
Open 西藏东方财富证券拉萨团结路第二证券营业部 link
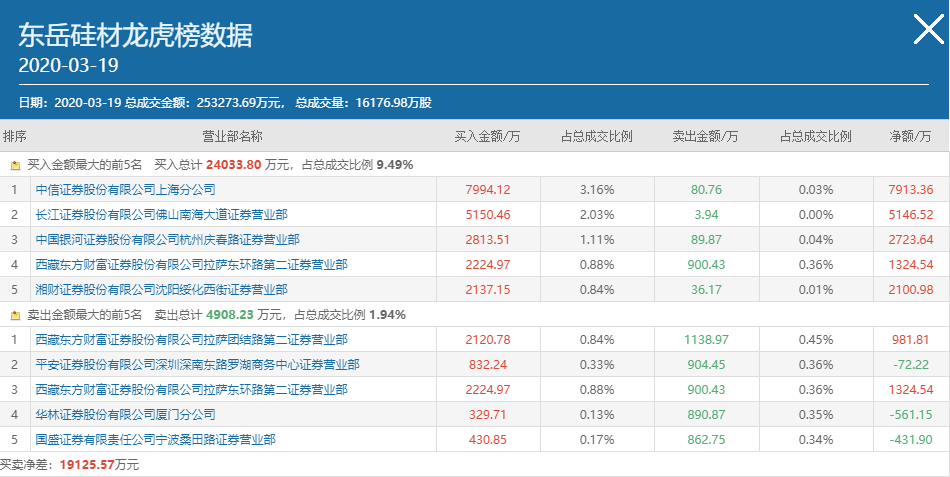tap(191, 340)
